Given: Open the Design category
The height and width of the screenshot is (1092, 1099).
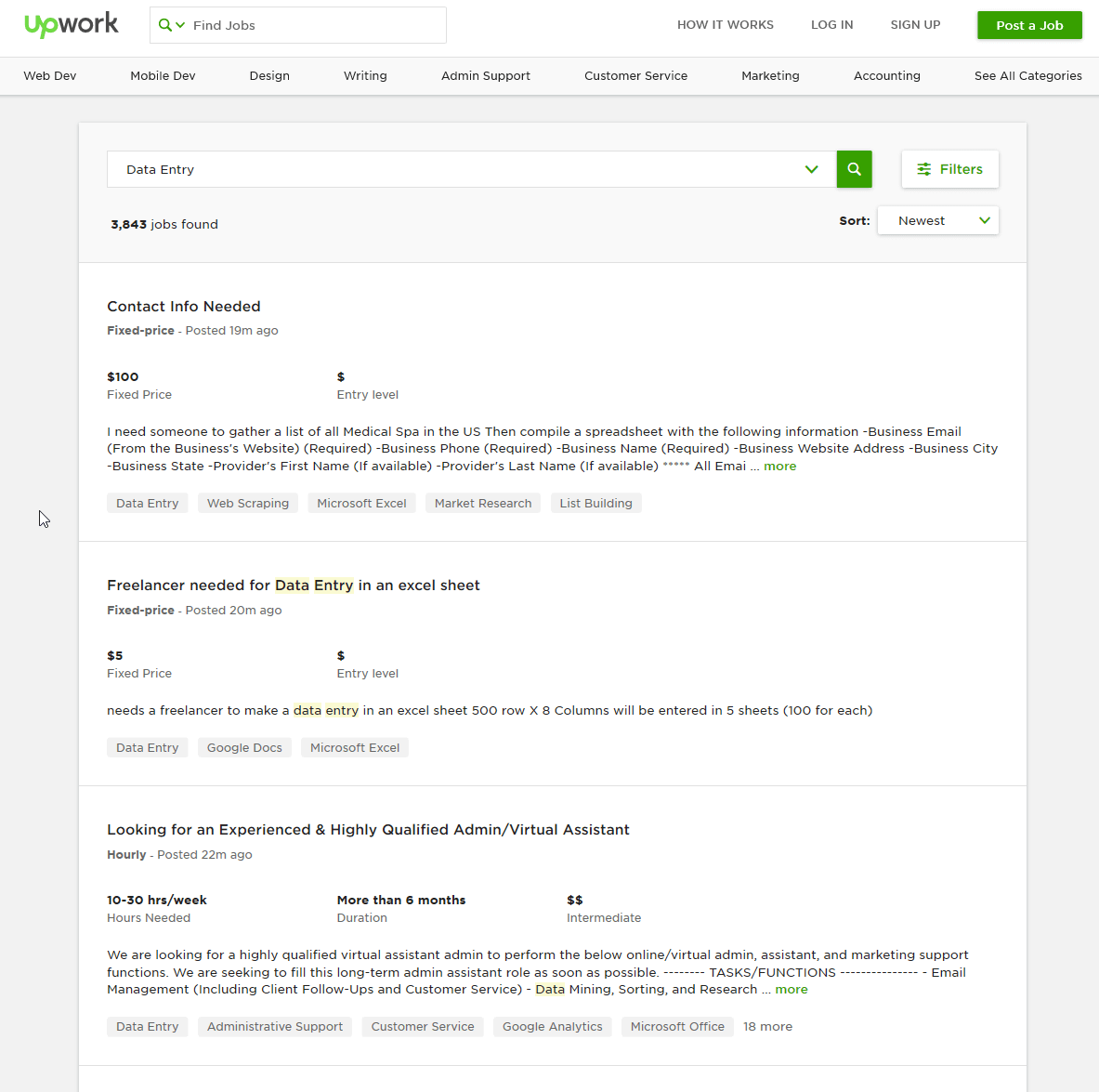Looking at the screenshot, I should click(x=269, y=76).
